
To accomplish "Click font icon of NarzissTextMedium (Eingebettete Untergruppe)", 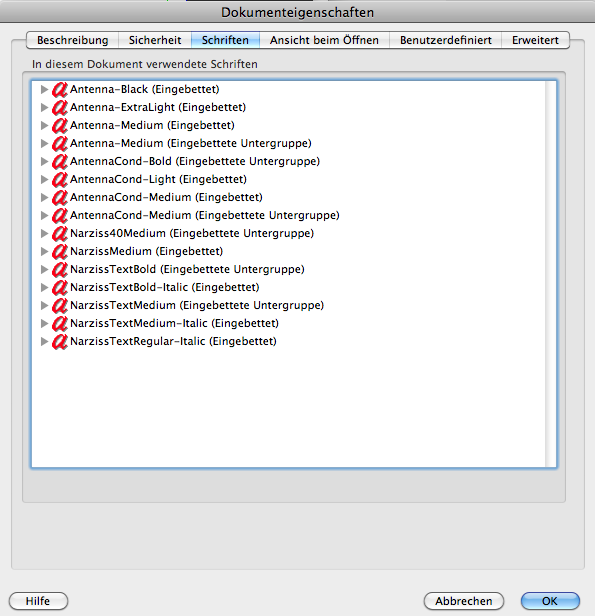I will click(x=60, y=306).
